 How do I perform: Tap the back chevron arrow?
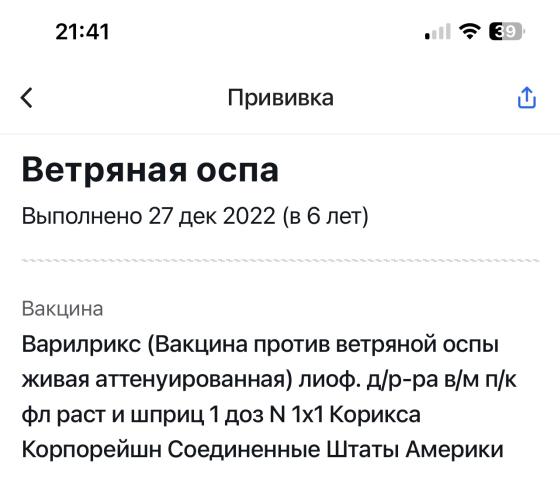[x=26, y=98]
